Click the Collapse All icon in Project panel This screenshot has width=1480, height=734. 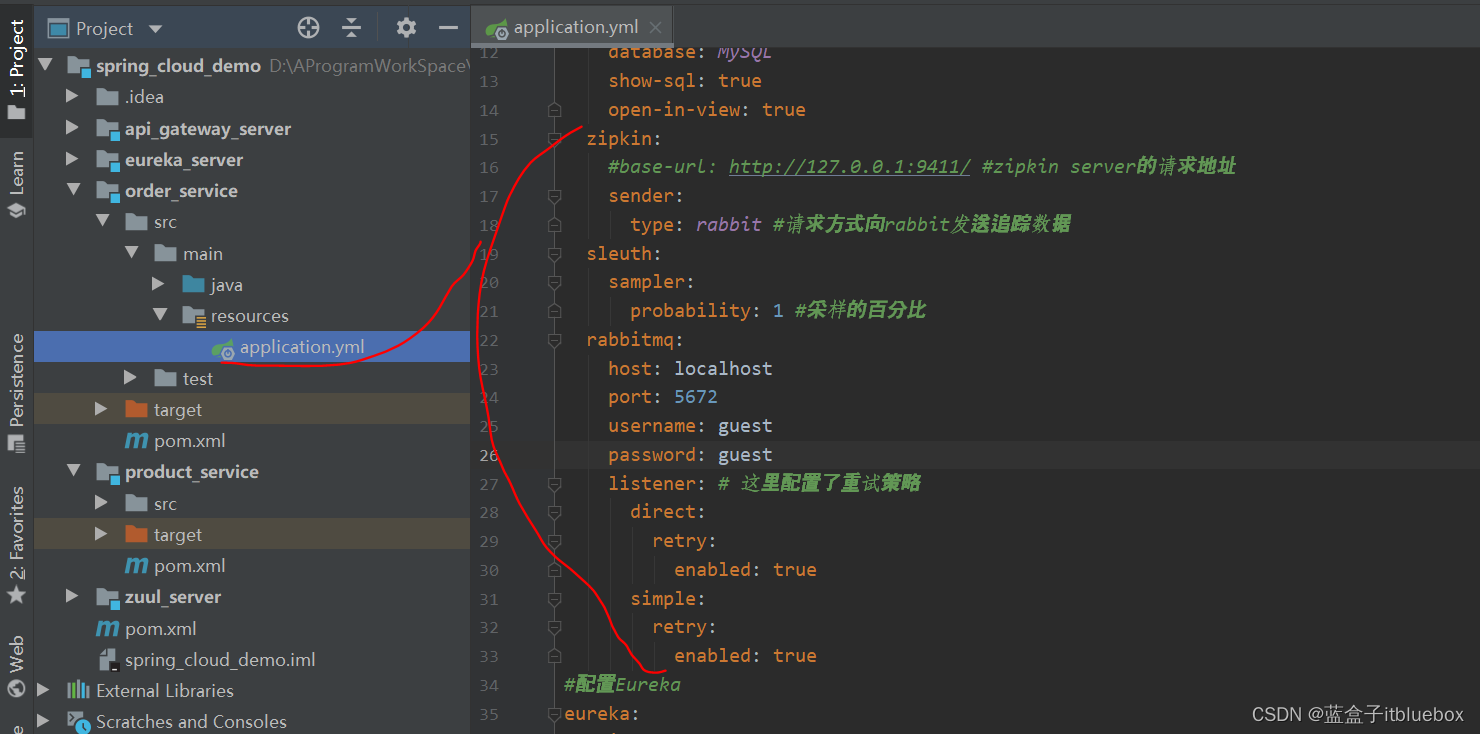[x=351, y=28]
